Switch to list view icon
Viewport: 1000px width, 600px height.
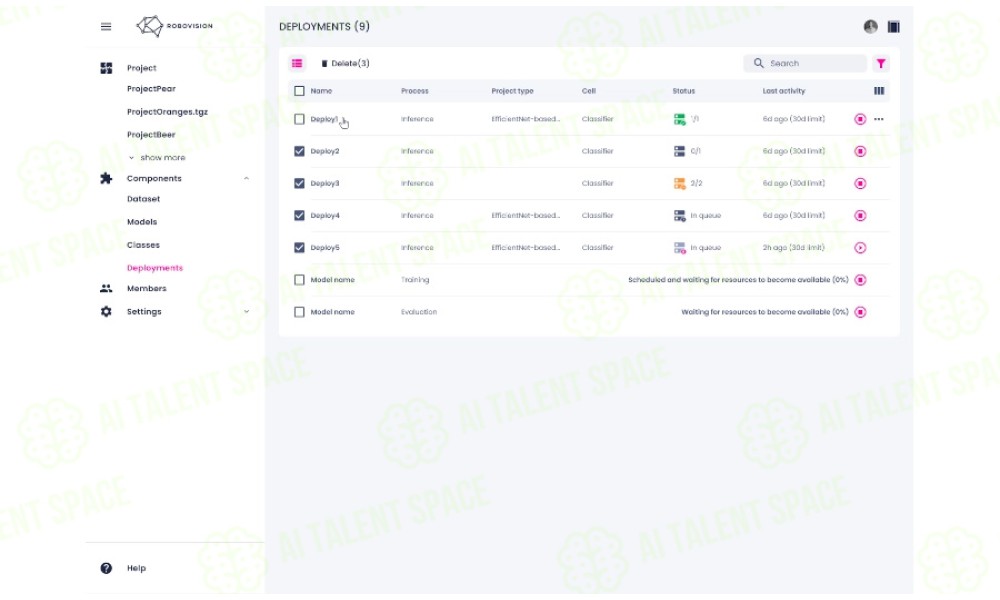point(297,63)
